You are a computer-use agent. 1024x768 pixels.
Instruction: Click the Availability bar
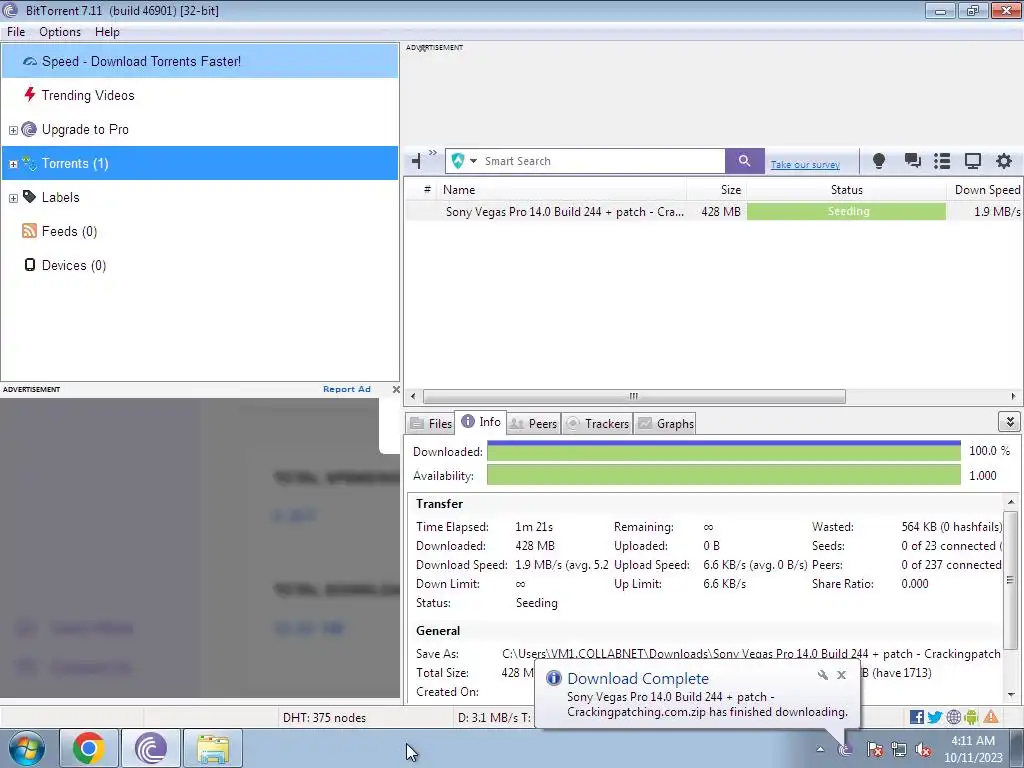point(724,475)
